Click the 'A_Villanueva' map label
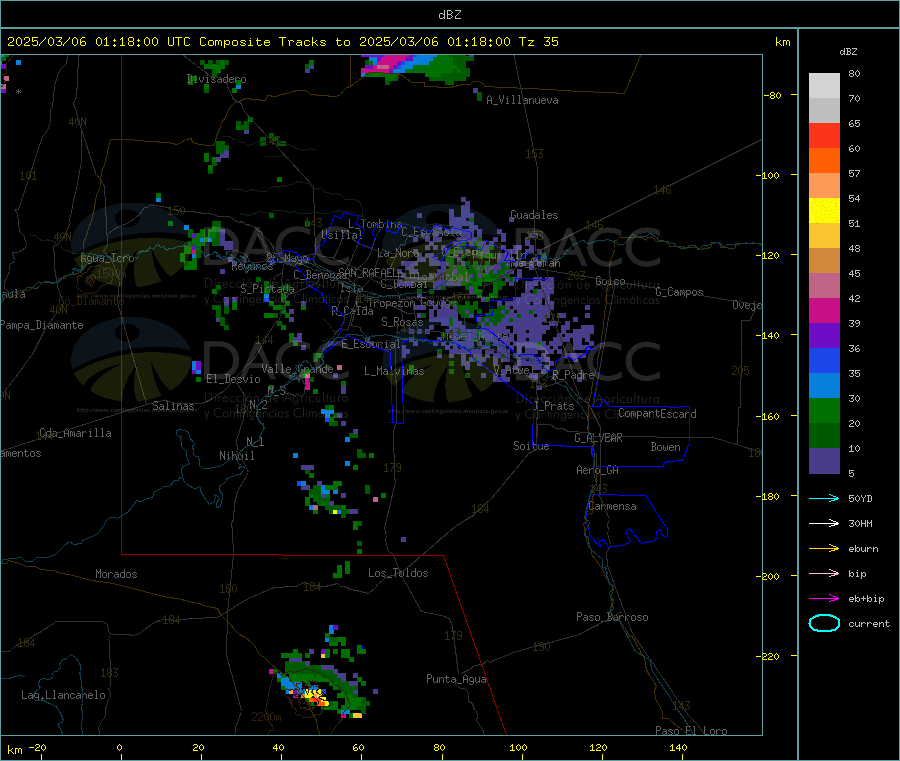Image resolution: width=900 pixels, height=761 pixels. pos(522,100)
